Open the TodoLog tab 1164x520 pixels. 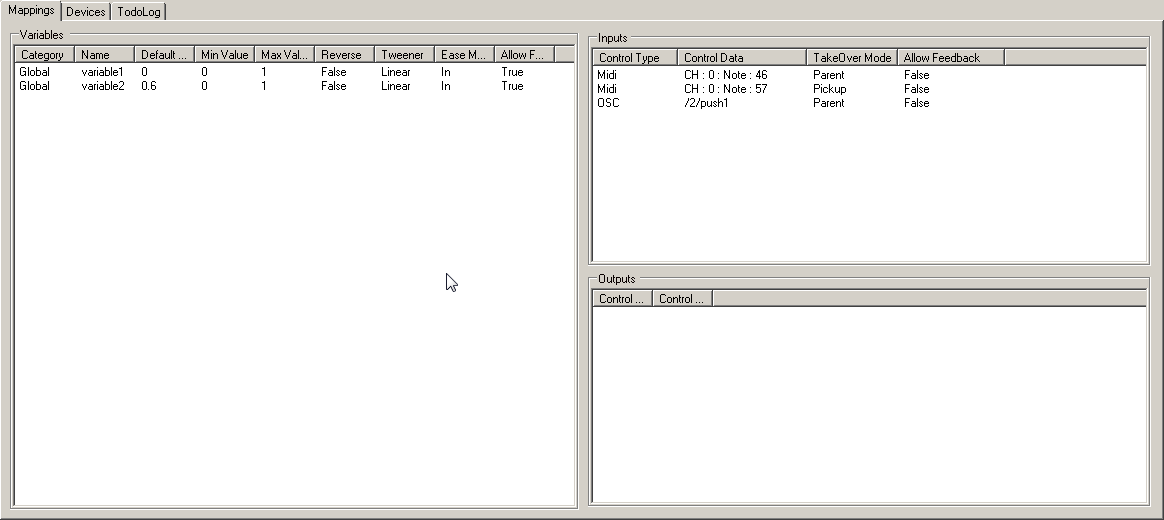[x=138, y=12]
